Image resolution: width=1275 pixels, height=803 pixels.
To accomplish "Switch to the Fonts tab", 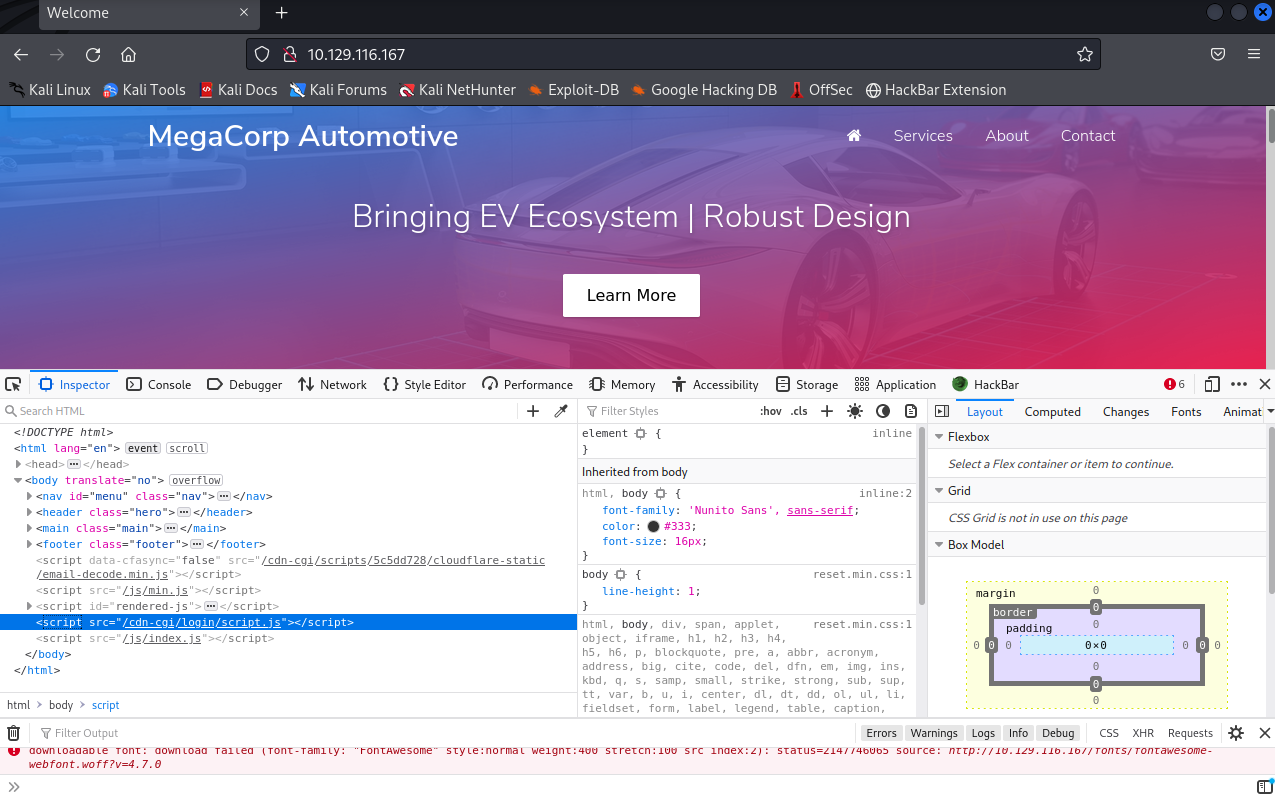I will [x=1186, y=411].
